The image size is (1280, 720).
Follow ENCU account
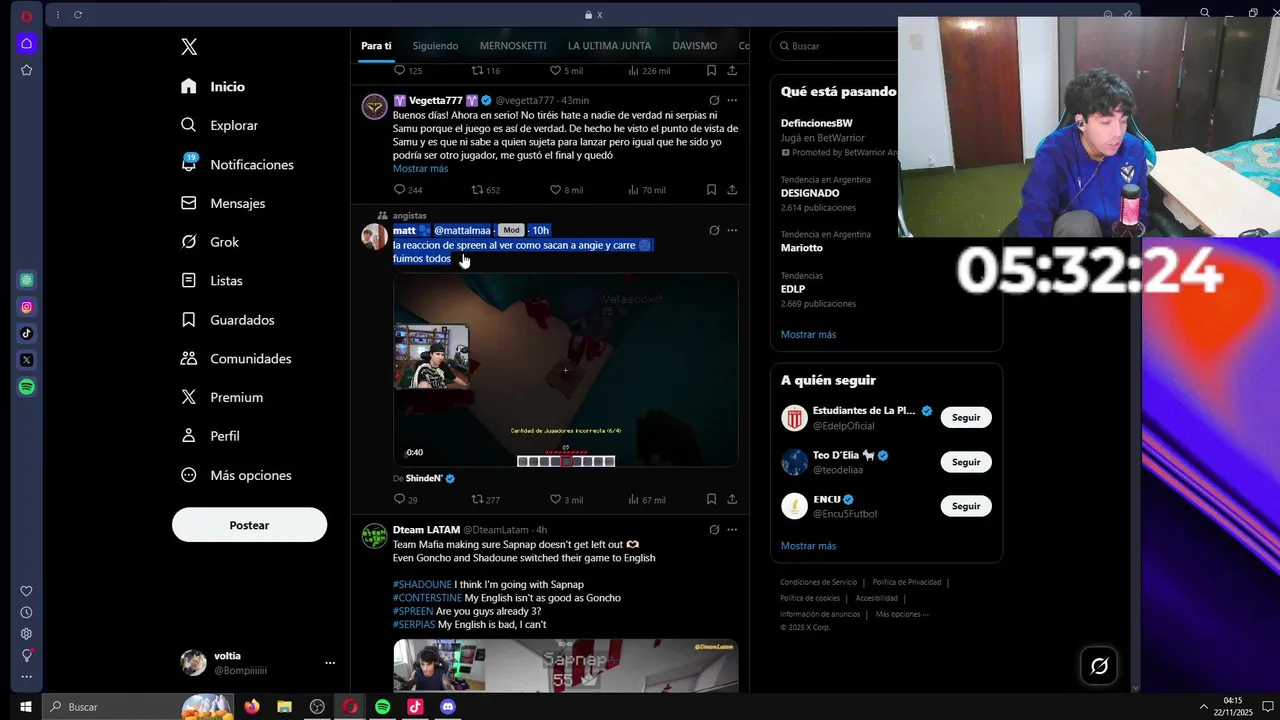point(966,506)
